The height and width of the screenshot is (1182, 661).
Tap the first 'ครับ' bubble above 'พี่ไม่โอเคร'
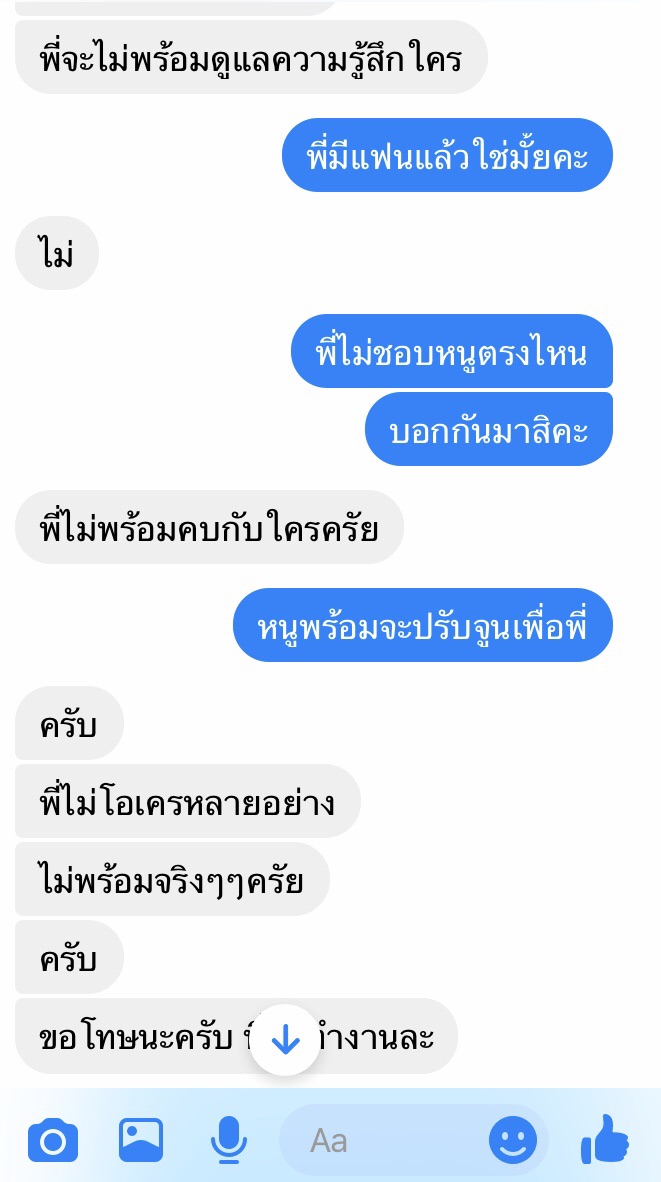[x=69, y=723]
